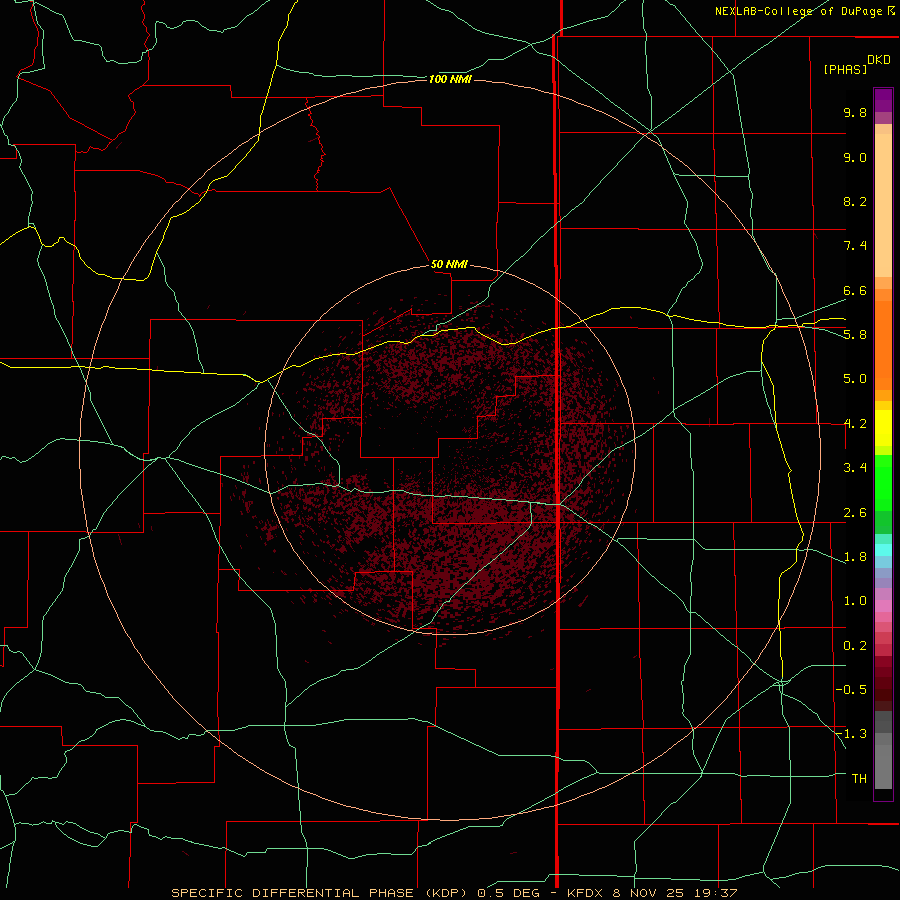Click the 5.8 scale value

(855, 335)
